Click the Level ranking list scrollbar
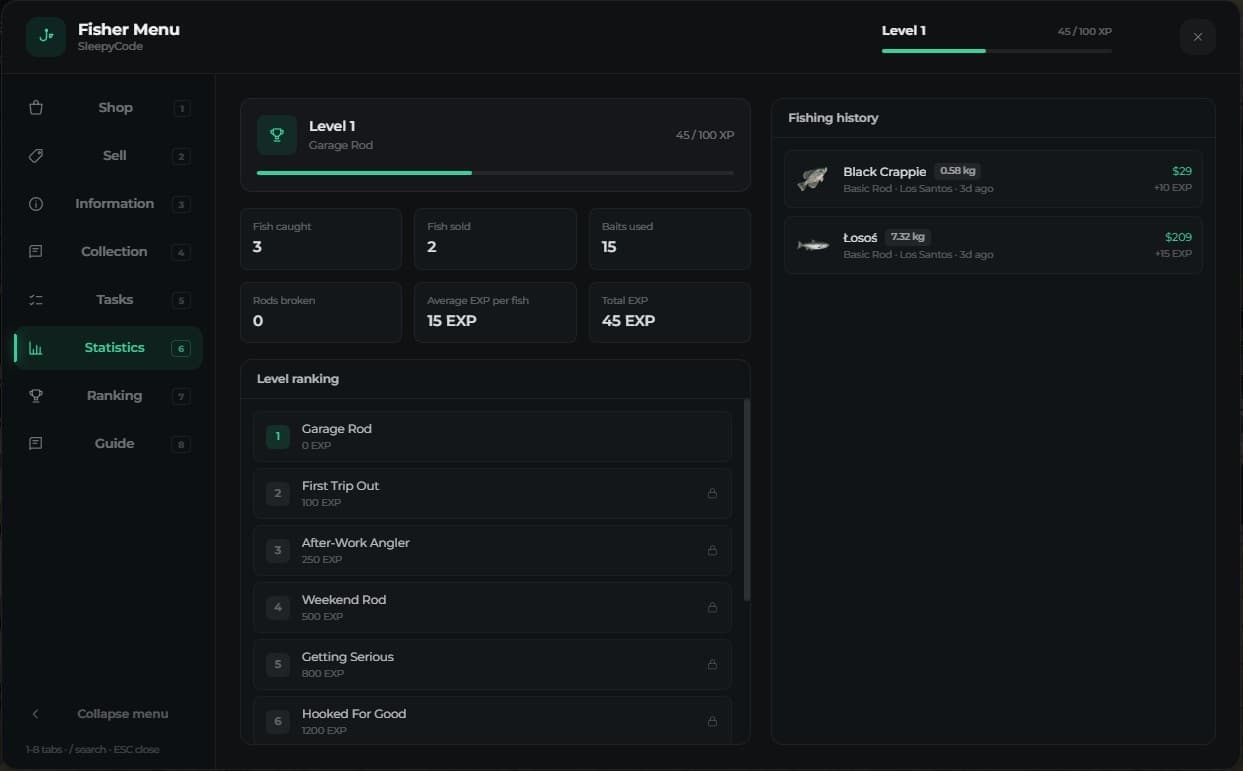The image size is (1243, 771). pos(746,500)
